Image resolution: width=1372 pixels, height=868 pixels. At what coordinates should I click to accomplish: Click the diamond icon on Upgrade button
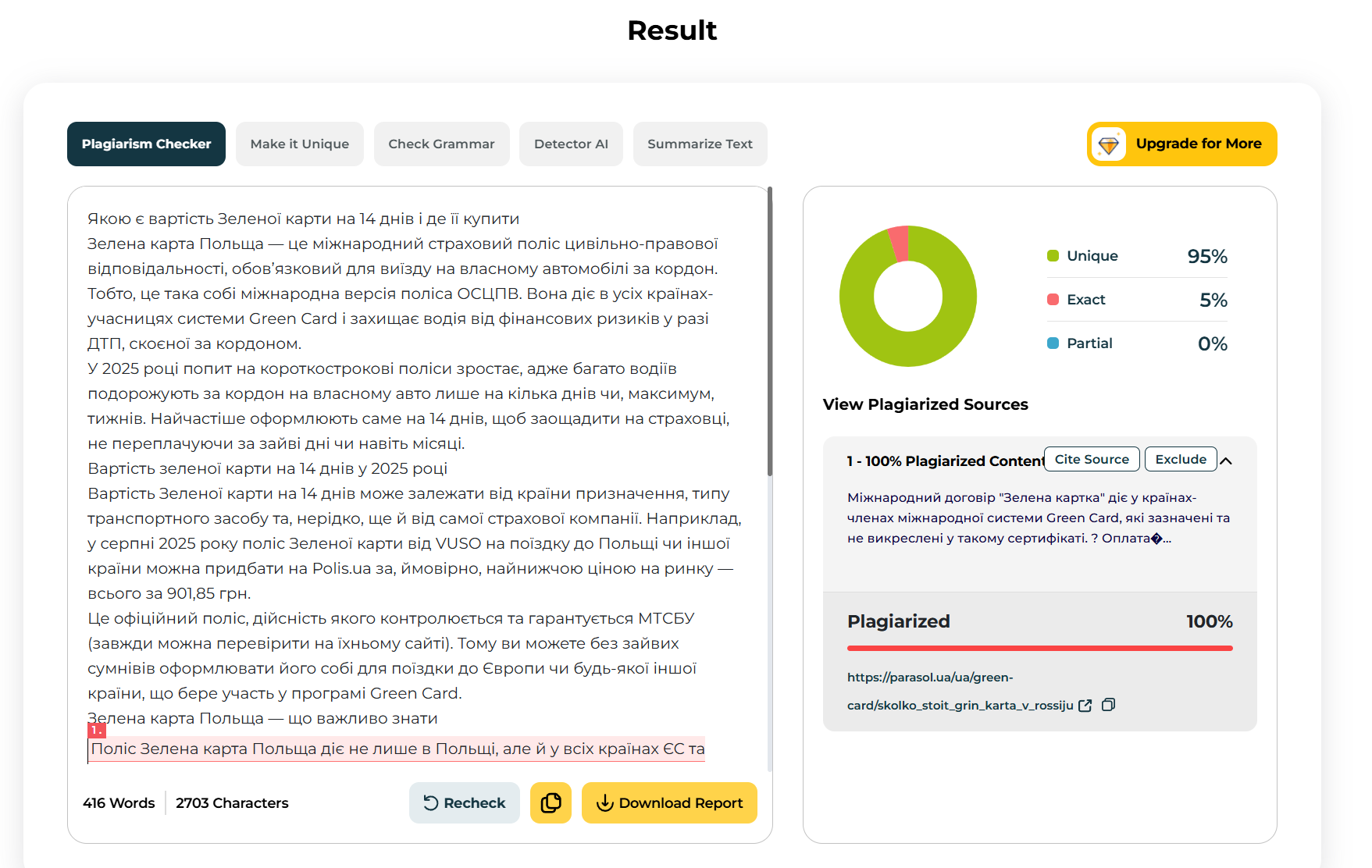[x=1108, y=144]
